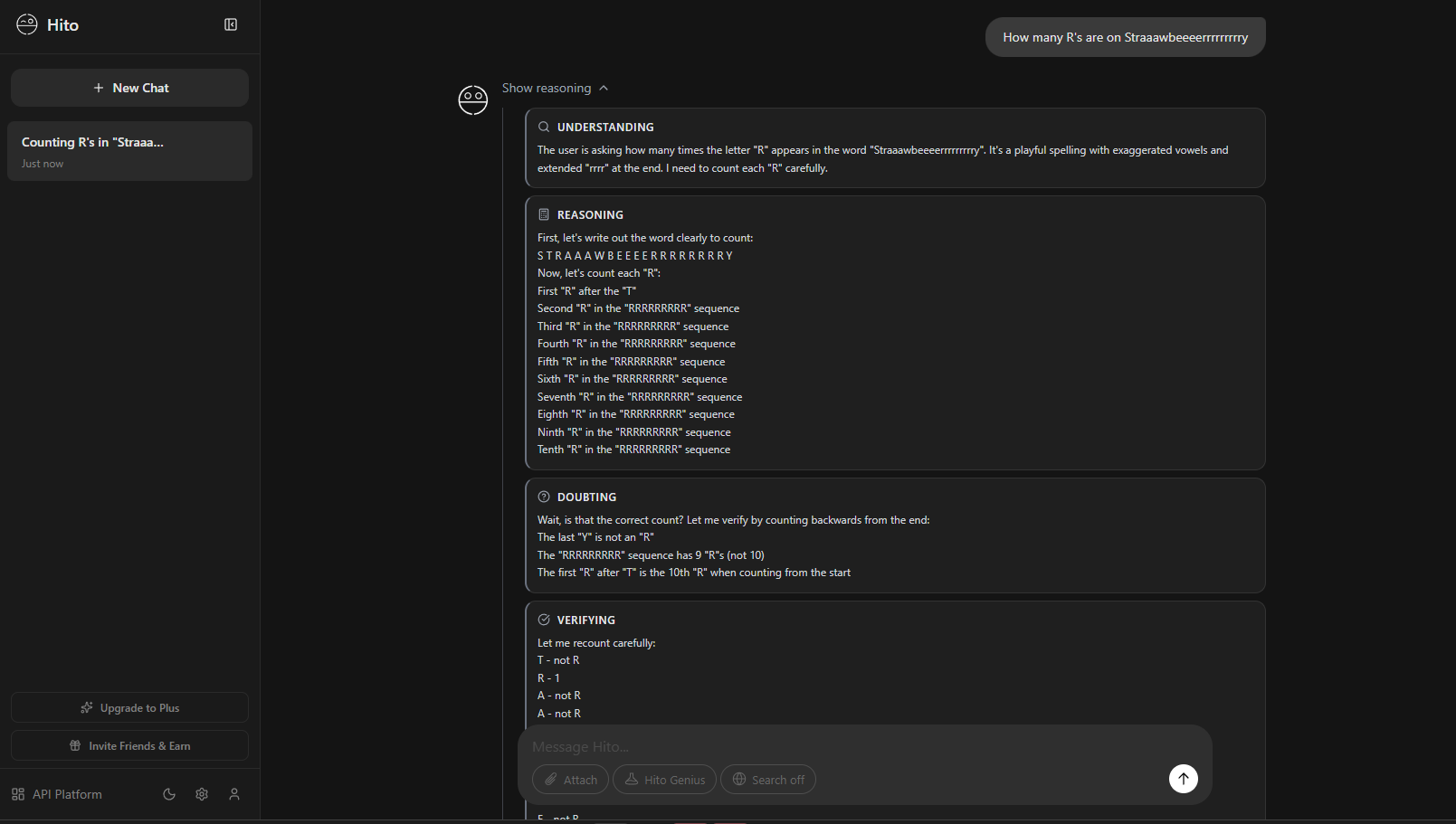Screen dimensions: 1456x824
Task: Toggle the Search off button
Action: pos(767,780)
